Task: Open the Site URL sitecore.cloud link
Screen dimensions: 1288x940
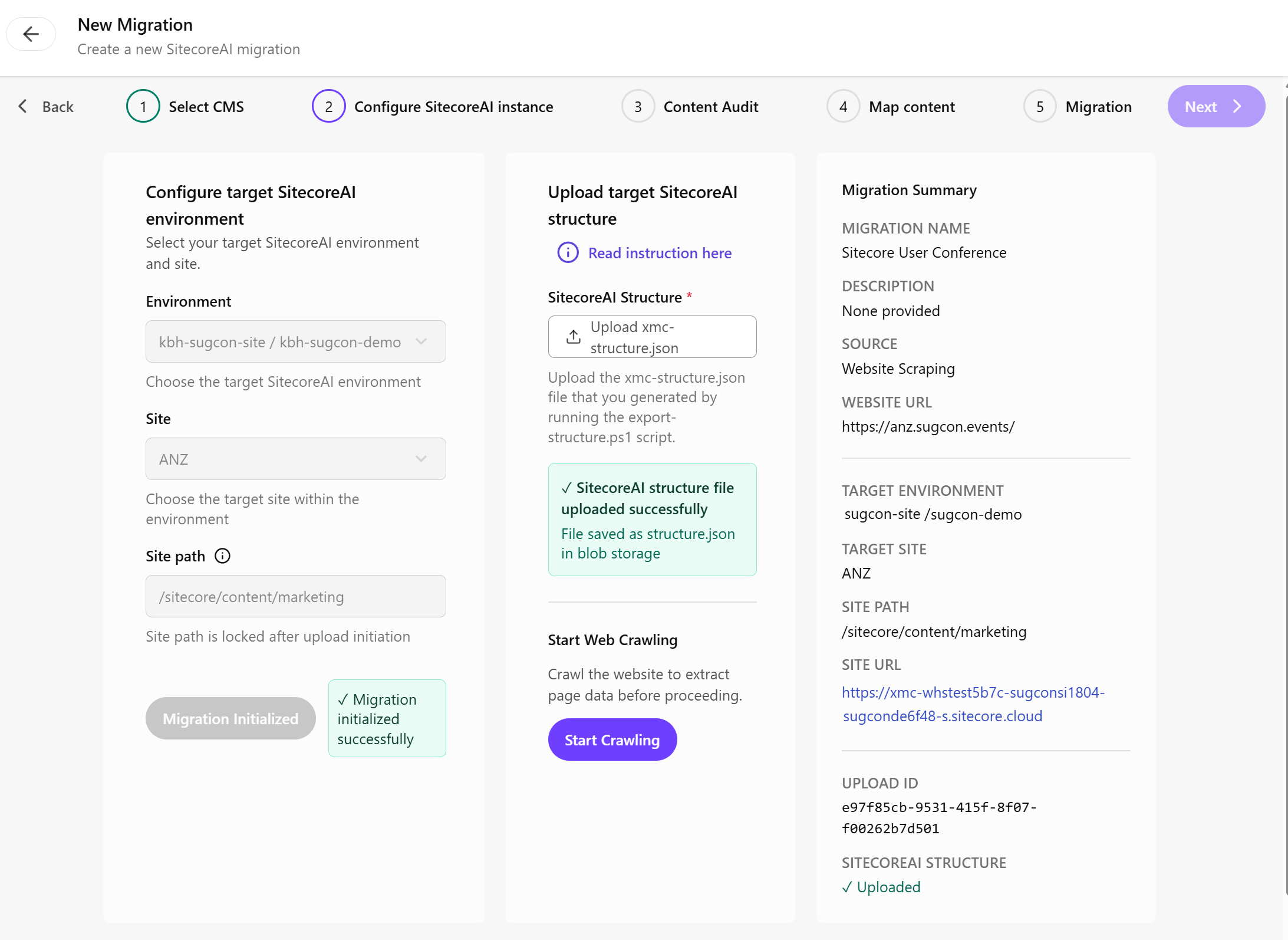Action: tap(973, 704)
